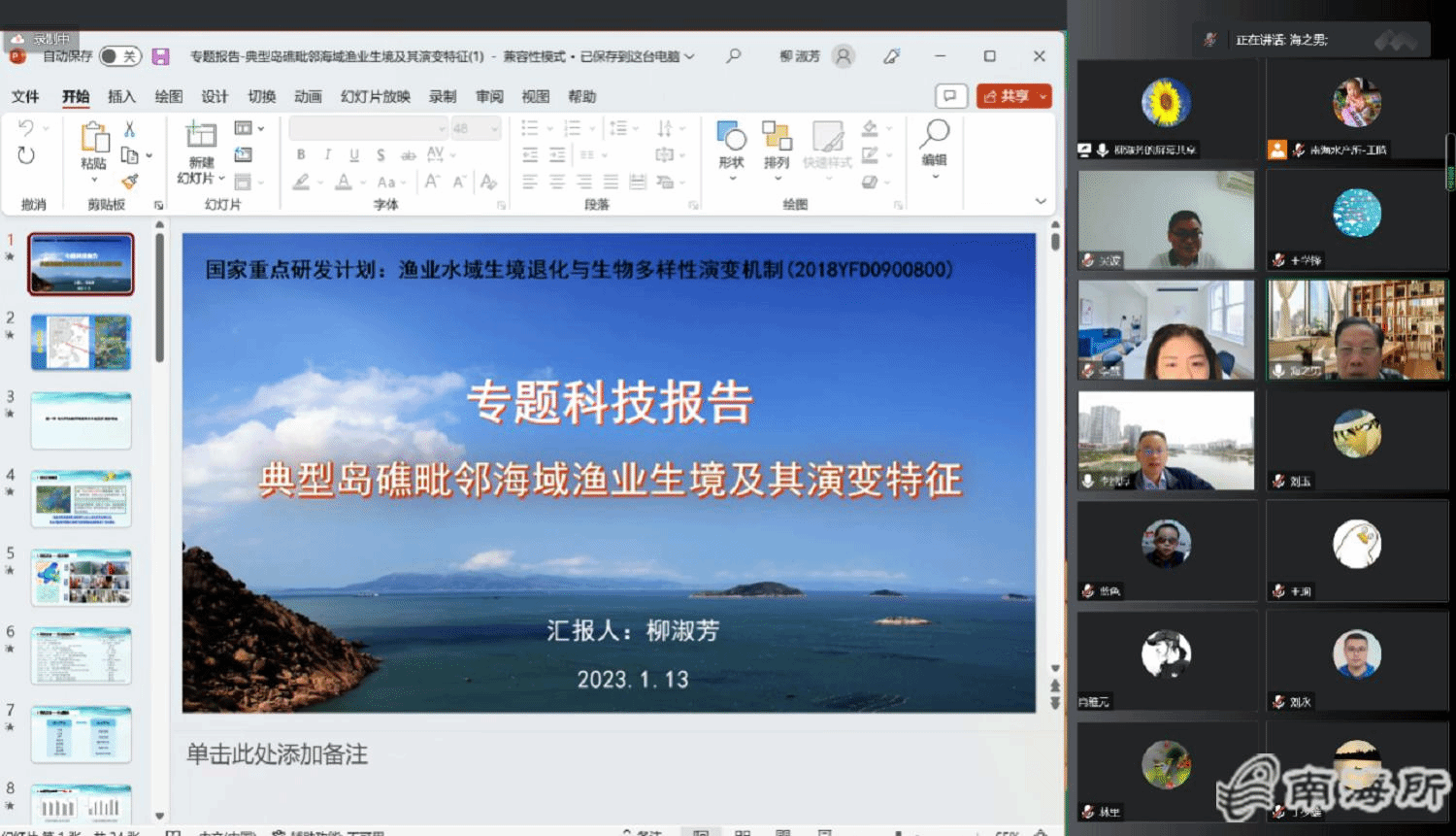Click the Format Painter brush icon
Viewport: 1456px width, 836px height.
click(130, 182)
